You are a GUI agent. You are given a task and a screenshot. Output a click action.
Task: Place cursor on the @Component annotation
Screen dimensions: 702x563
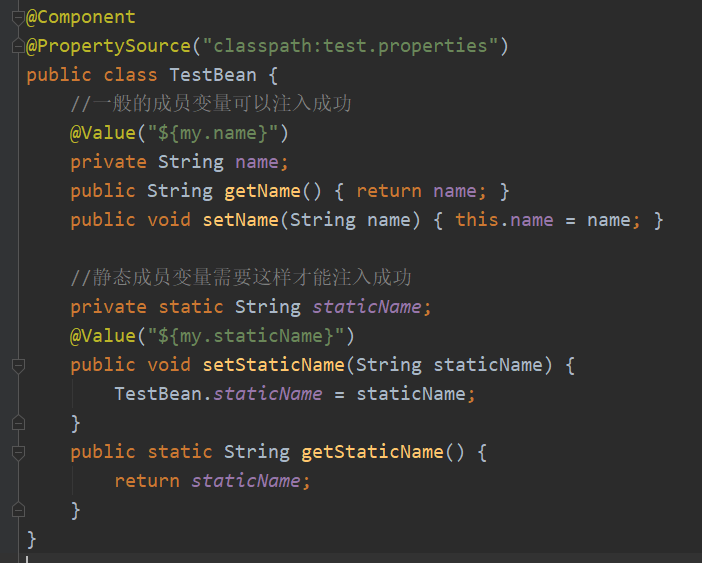coord(81,17)
